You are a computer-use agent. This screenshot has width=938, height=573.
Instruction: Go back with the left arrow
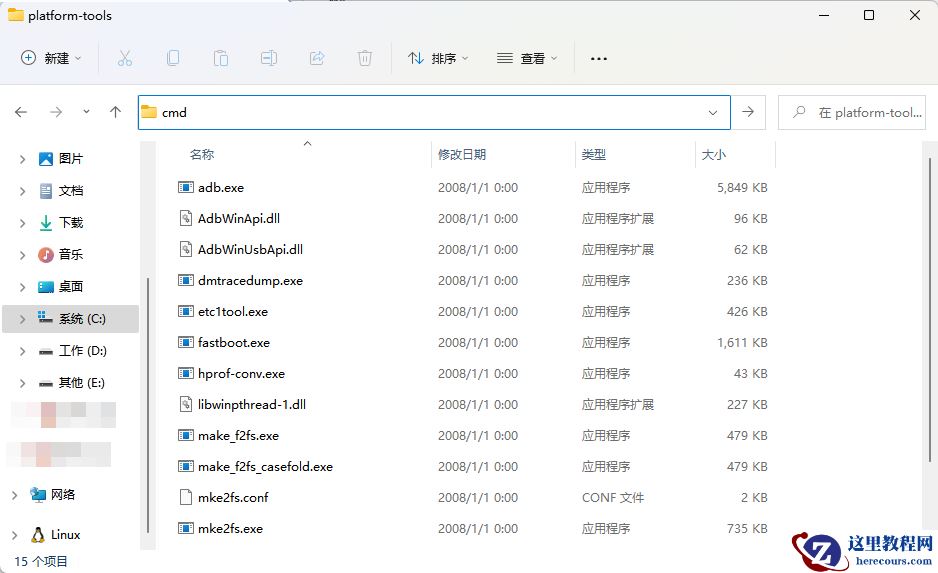click(21, 112)
